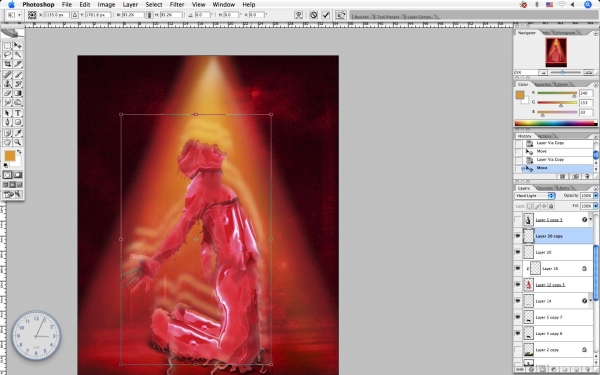Select the Notes tool
The height and width of the screenshot is (375, 600).
(7, 133)
